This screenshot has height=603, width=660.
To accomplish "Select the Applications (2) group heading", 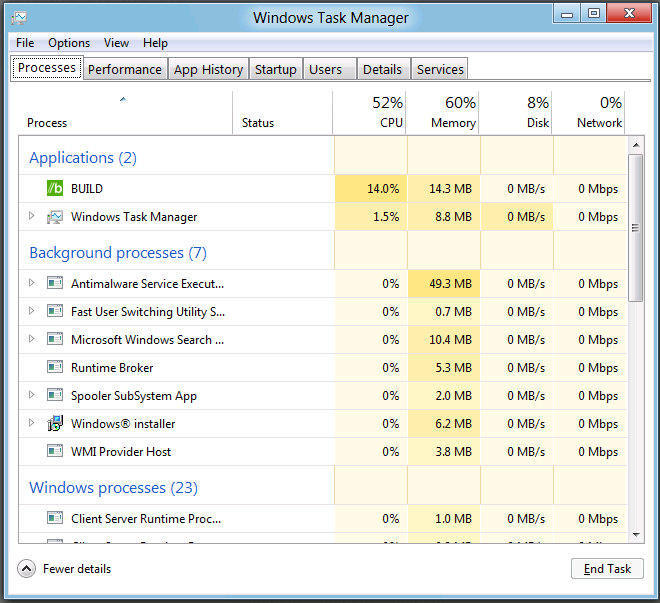I will [83, 158].
